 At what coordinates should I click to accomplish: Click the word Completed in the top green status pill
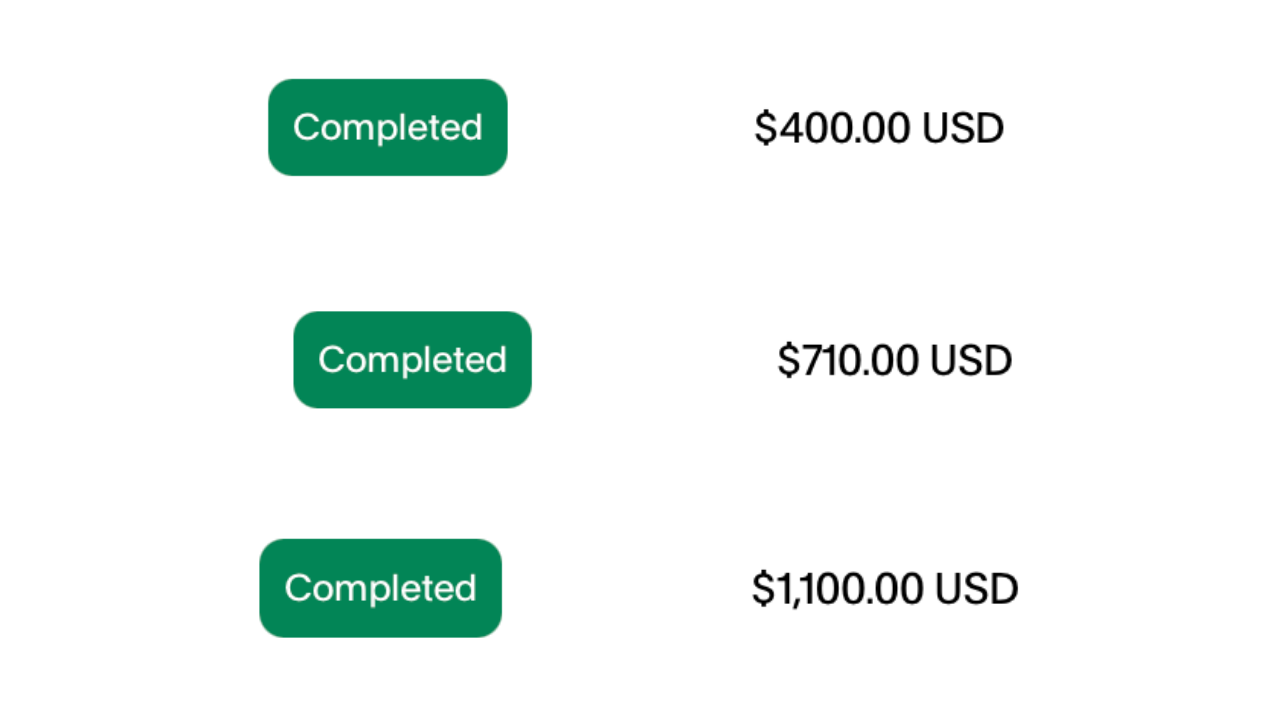tap(387, 127)
